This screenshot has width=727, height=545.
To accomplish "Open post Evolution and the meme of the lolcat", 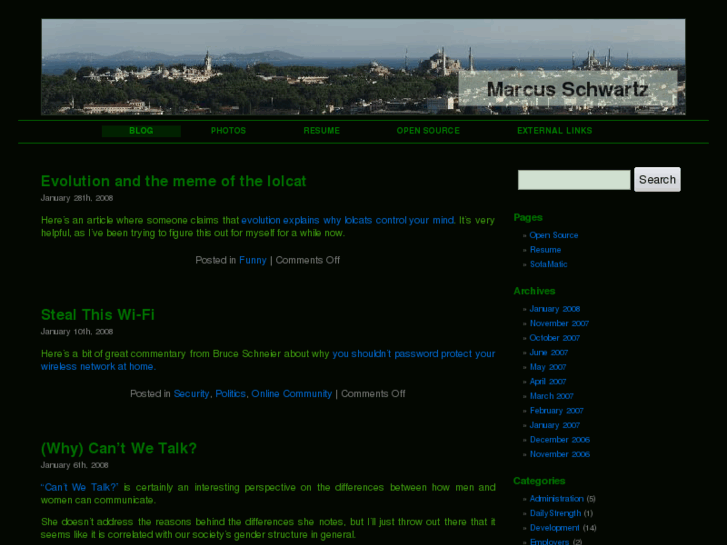I will (x=173, y=181).
